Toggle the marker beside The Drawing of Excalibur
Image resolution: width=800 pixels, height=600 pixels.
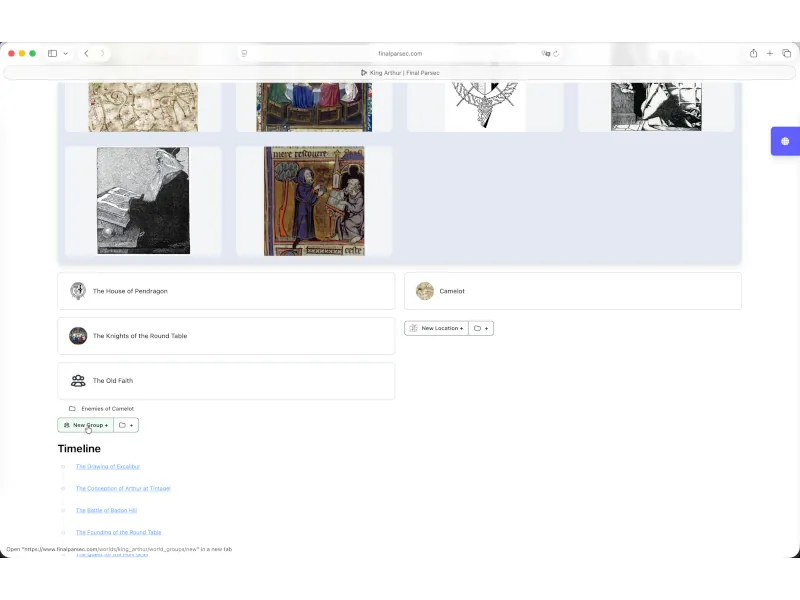63,466
